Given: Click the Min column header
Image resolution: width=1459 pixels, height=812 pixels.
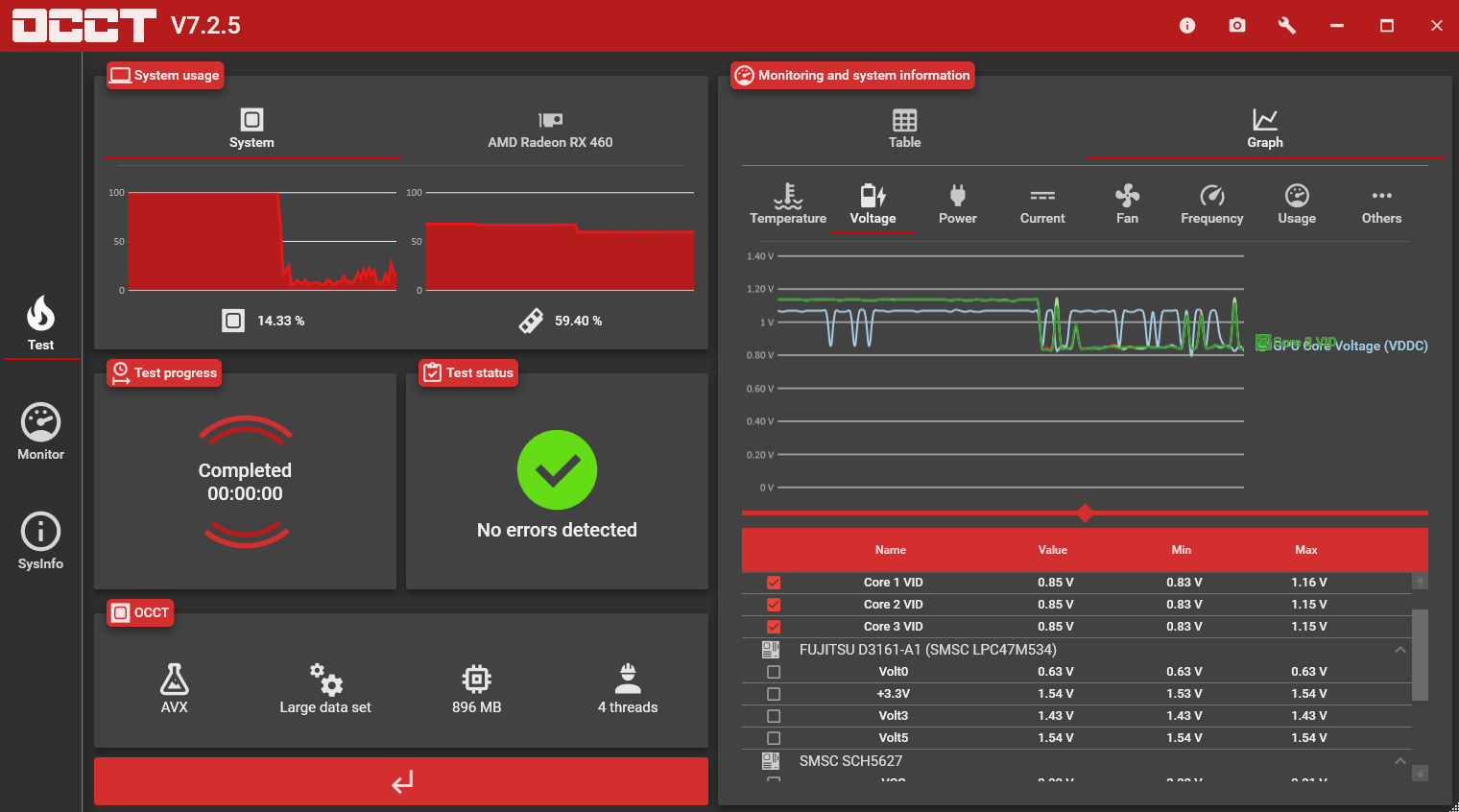Looking at the screenshot, I should coord(1181,550).
